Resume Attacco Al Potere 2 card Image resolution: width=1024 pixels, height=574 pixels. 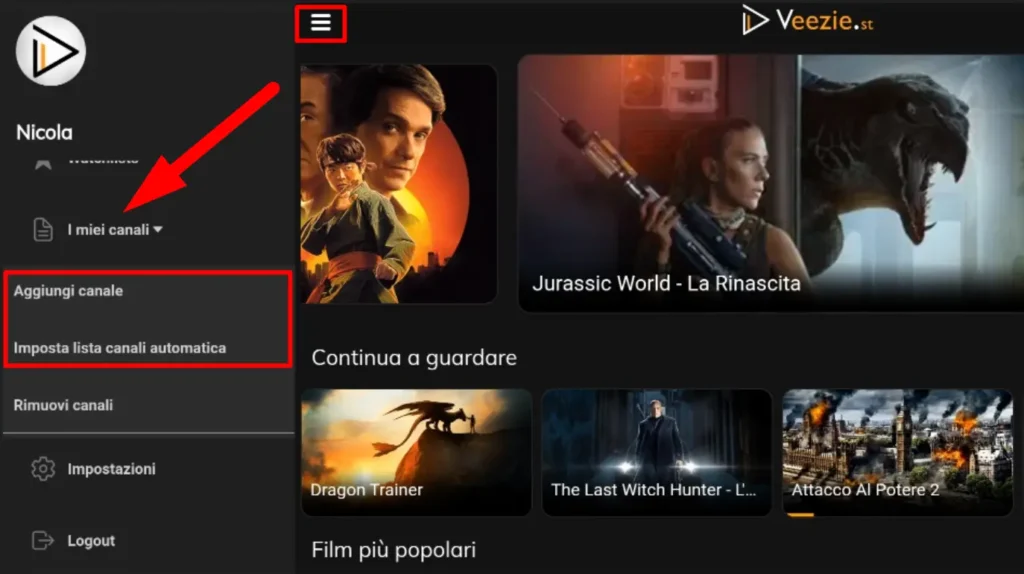coord(897,452)
